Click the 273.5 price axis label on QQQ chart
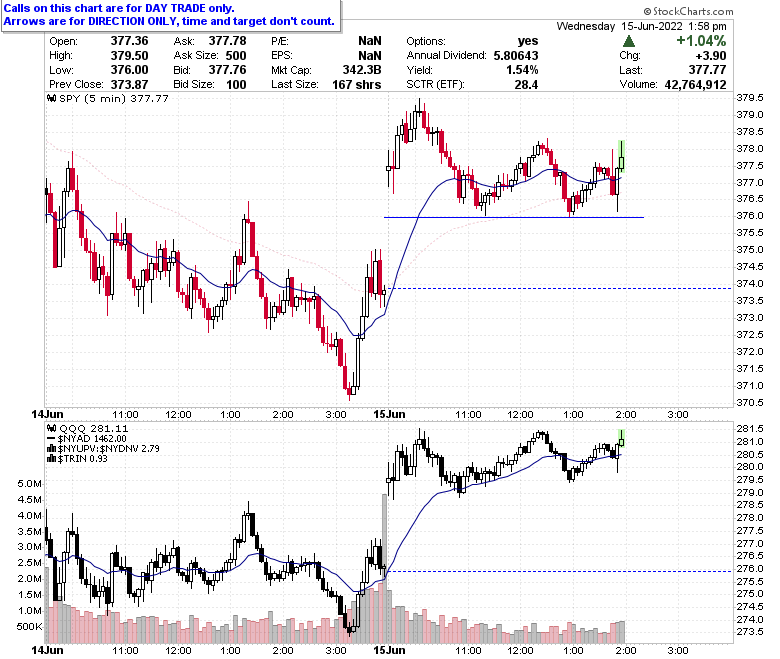The width and height of the screenshot is (780, 659). 750,632
